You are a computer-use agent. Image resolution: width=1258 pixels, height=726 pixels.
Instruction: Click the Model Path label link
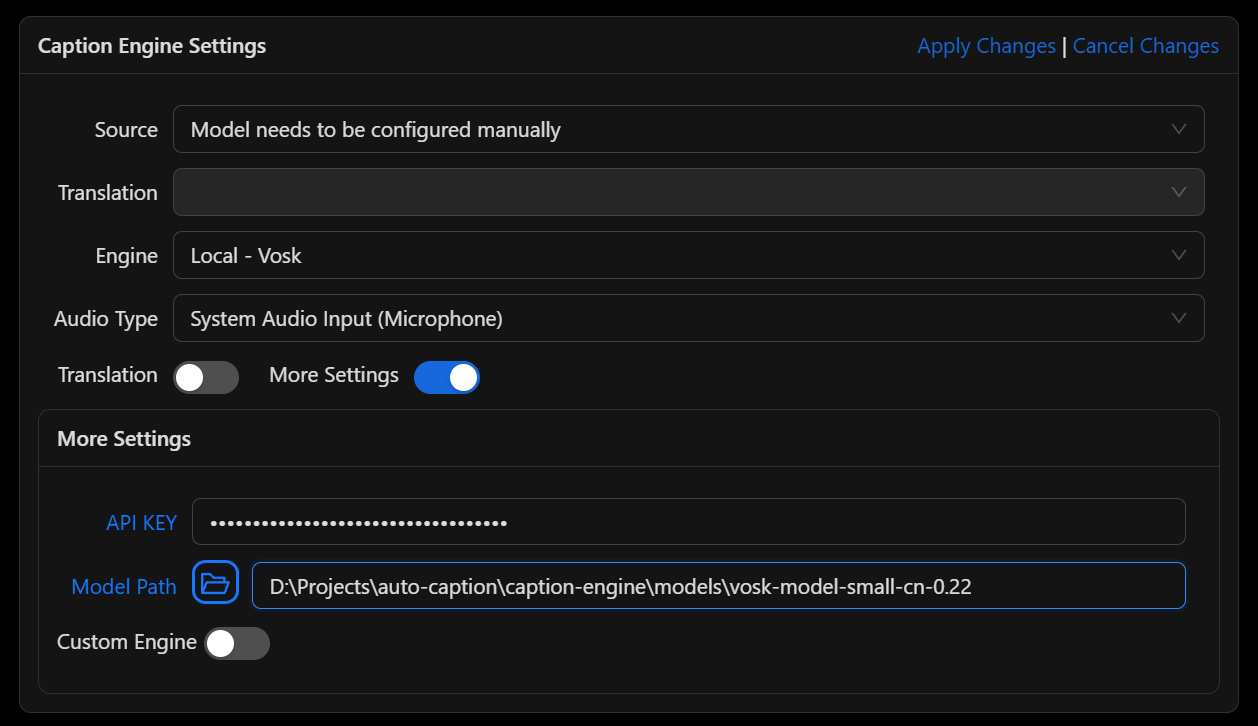point(124,586)
